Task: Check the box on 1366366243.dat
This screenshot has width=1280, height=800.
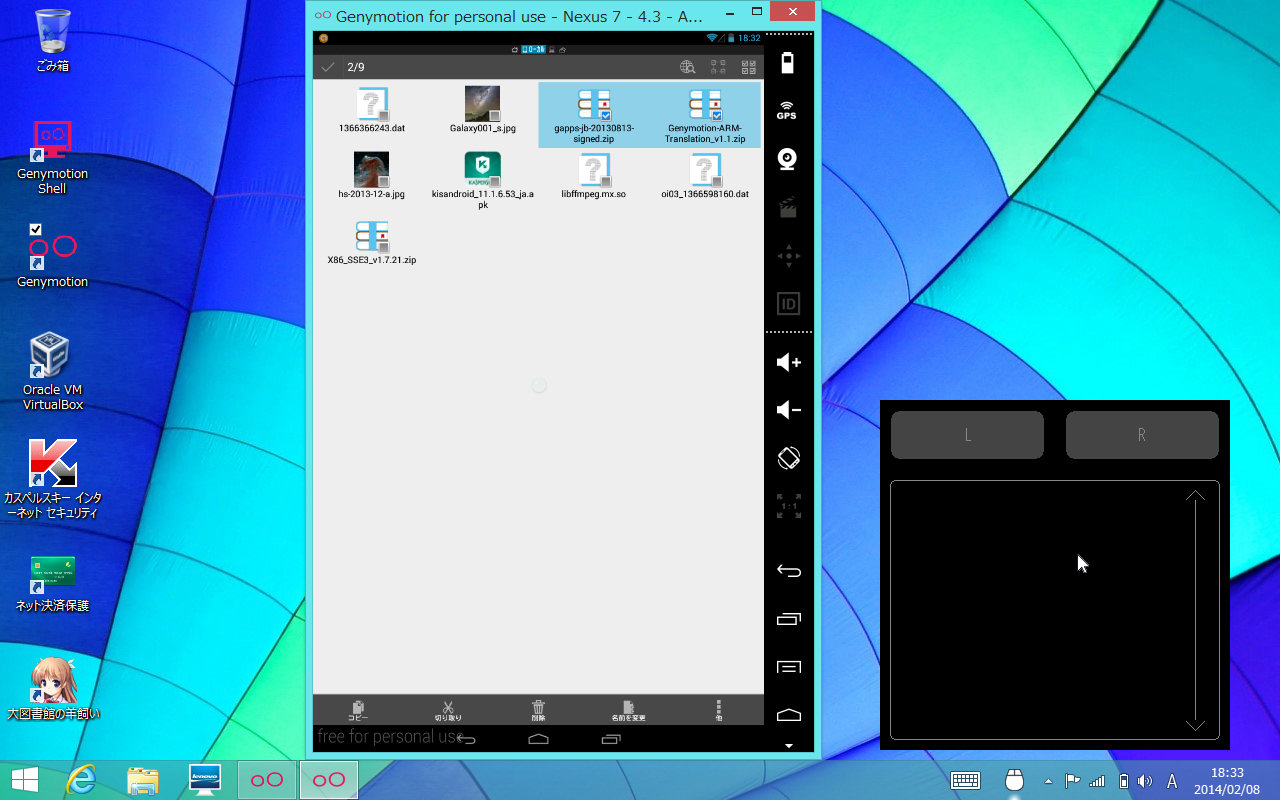Action: tap(383, 115)
